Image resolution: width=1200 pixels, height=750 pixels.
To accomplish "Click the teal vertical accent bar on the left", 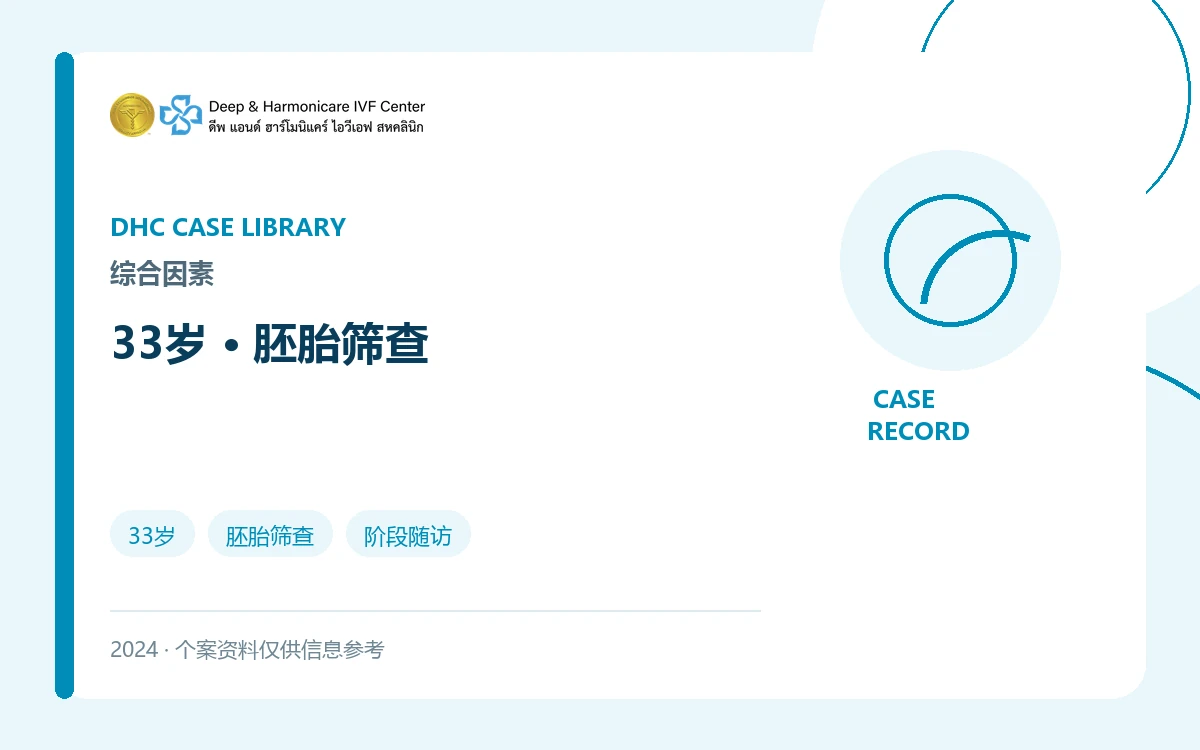I will coord(65,375).
